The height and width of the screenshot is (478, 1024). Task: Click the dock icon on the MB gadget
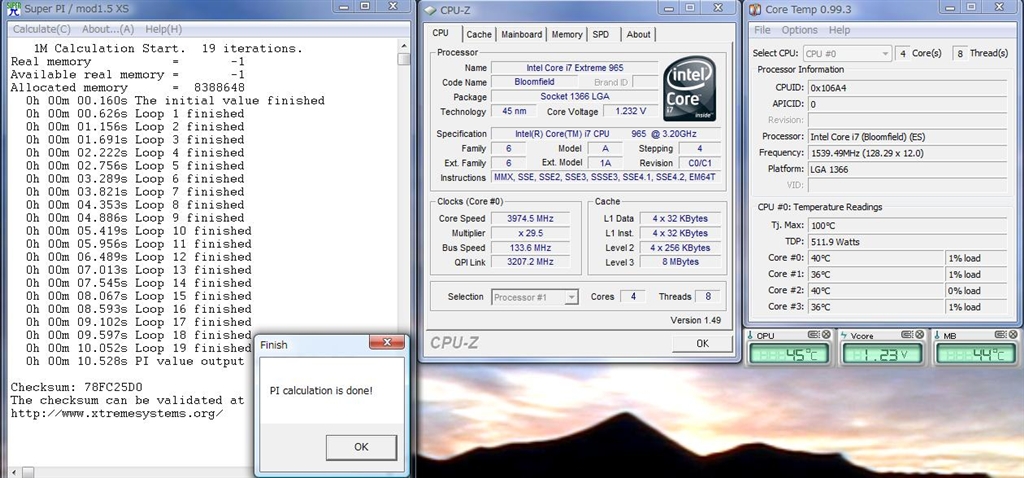point(1001,334)
